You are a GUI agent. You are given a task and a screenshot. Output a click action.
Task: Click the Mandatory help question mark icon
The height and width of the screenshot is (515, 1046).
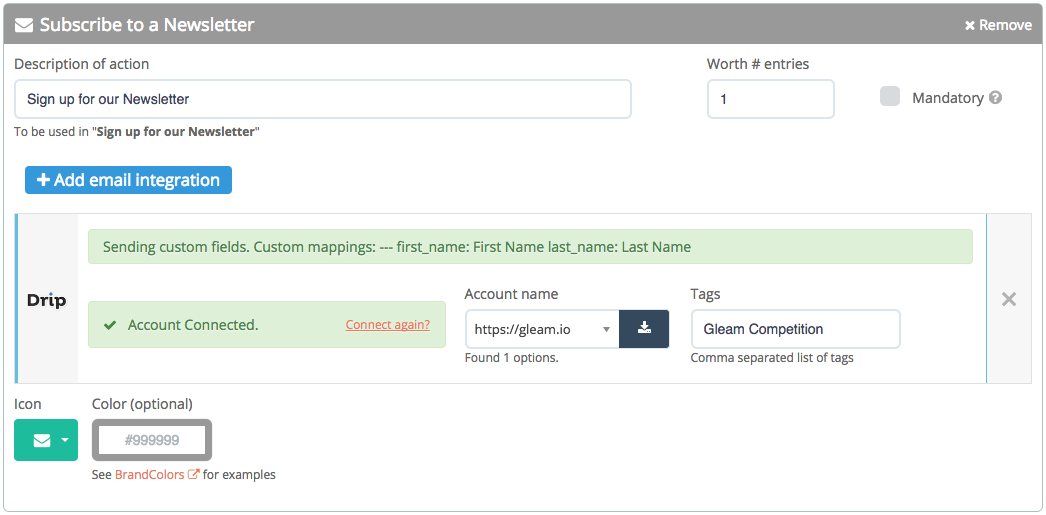click(995, 98)
